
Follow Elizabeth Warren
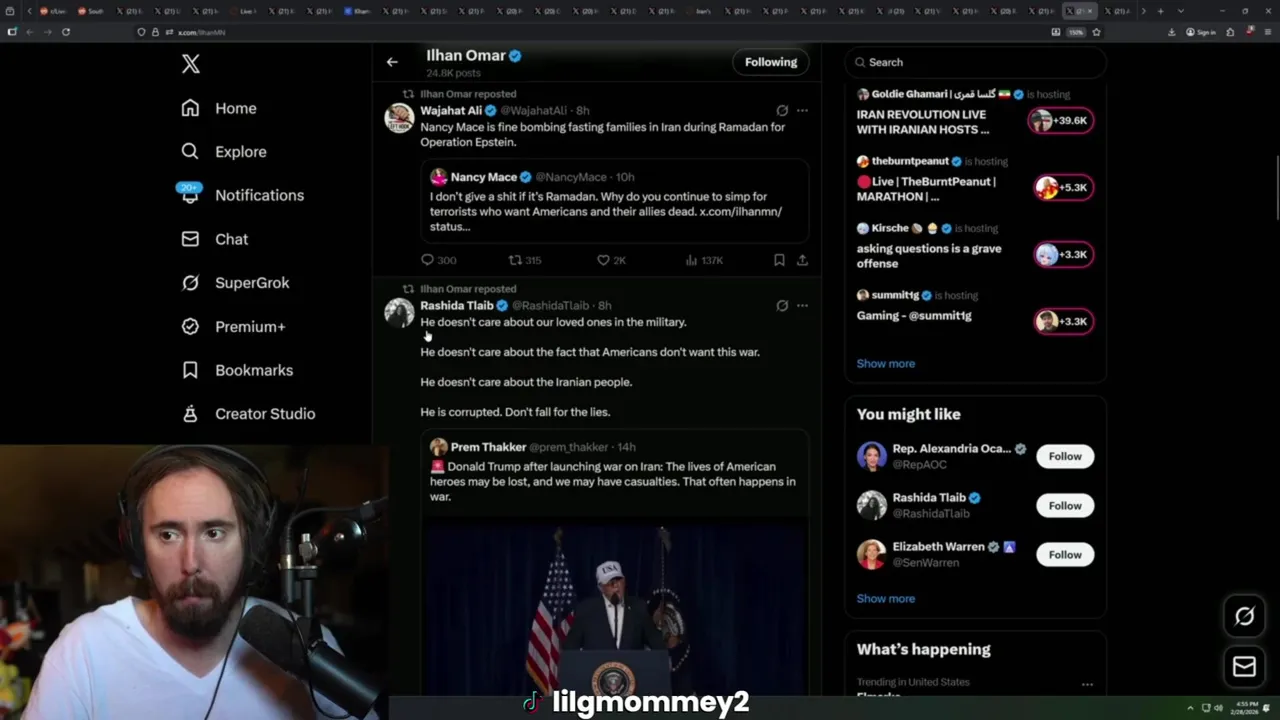coord(1065,554)
